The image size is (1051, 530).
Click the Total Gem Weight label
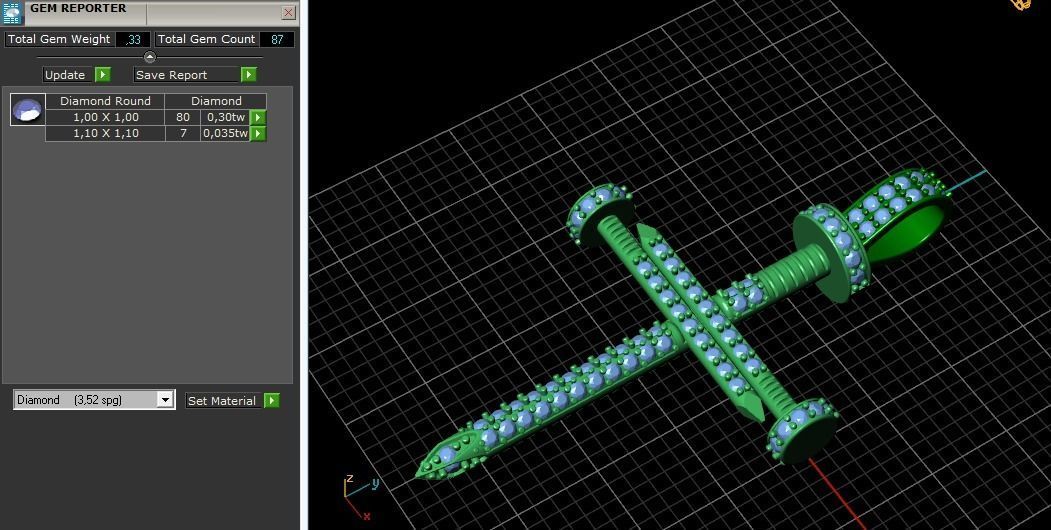pyautogui.click(x=59, y=39)
